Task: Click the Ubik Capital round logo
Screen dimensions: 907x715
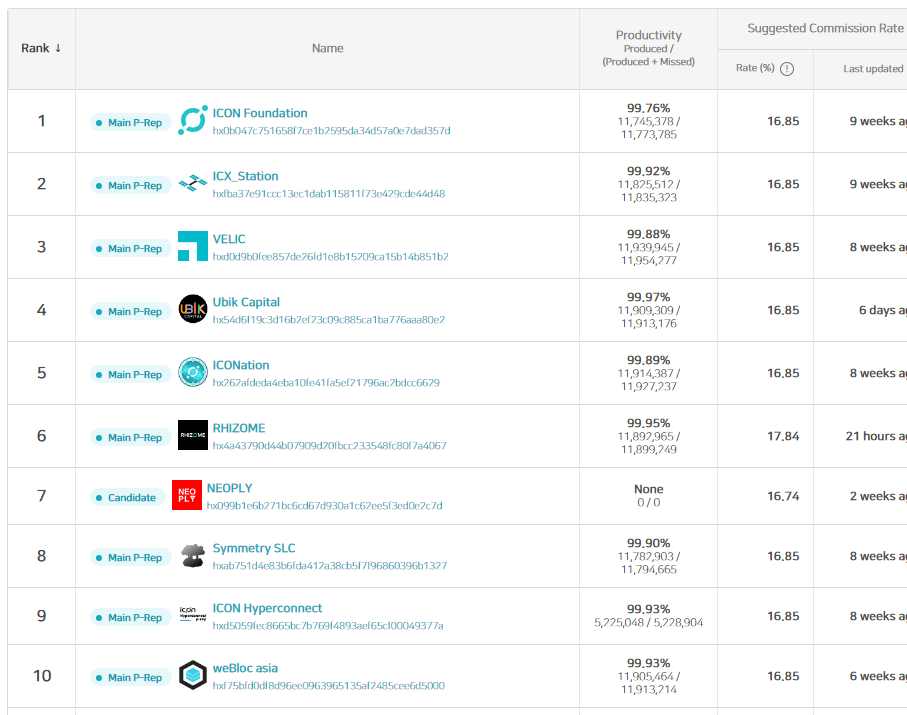Action: (x=193, y=309)
